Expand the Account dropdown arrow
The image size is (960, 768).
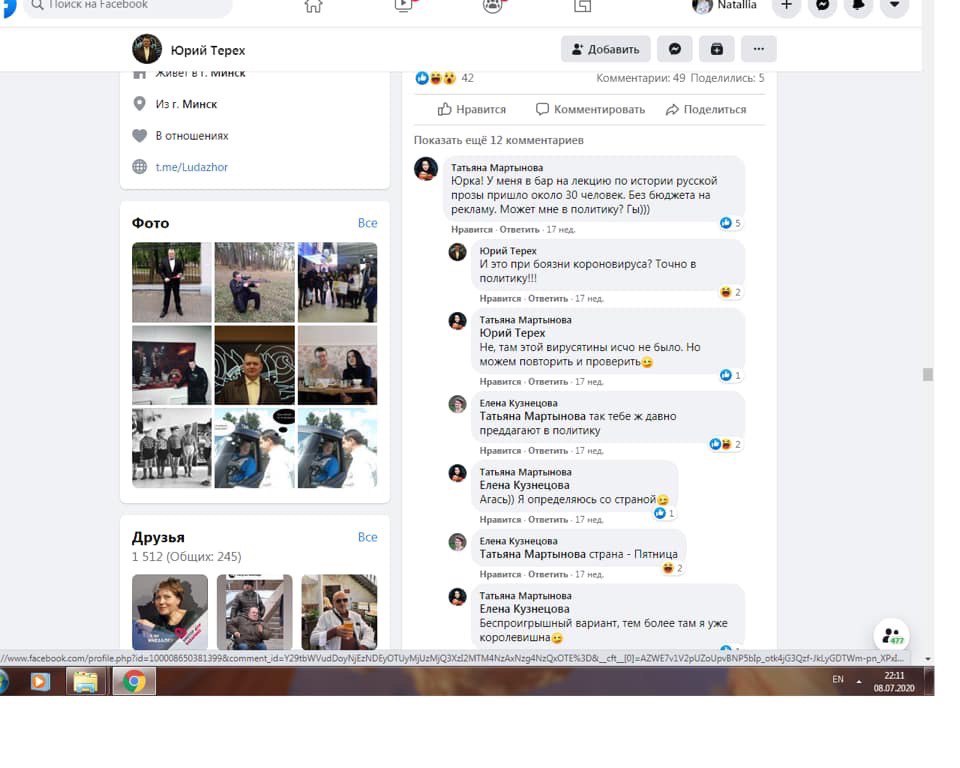click(x=894, y=6)
